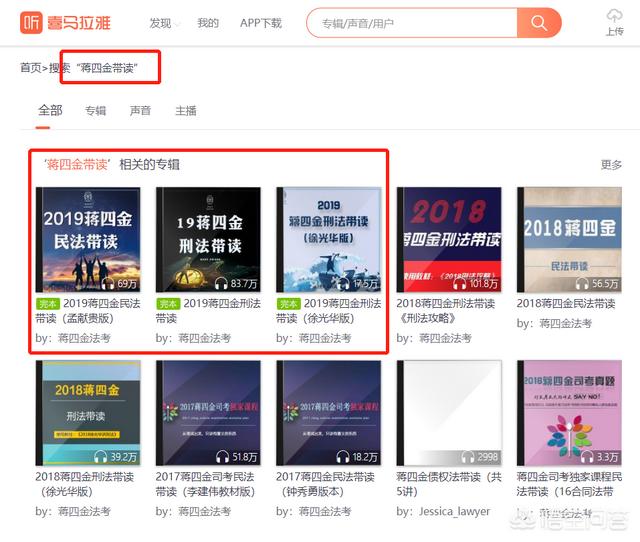Click headphone icon showing 3.3万
Image resolution: width=640 pixels, height=542 pixels.
pyautogui.click(x=587, y=457)
